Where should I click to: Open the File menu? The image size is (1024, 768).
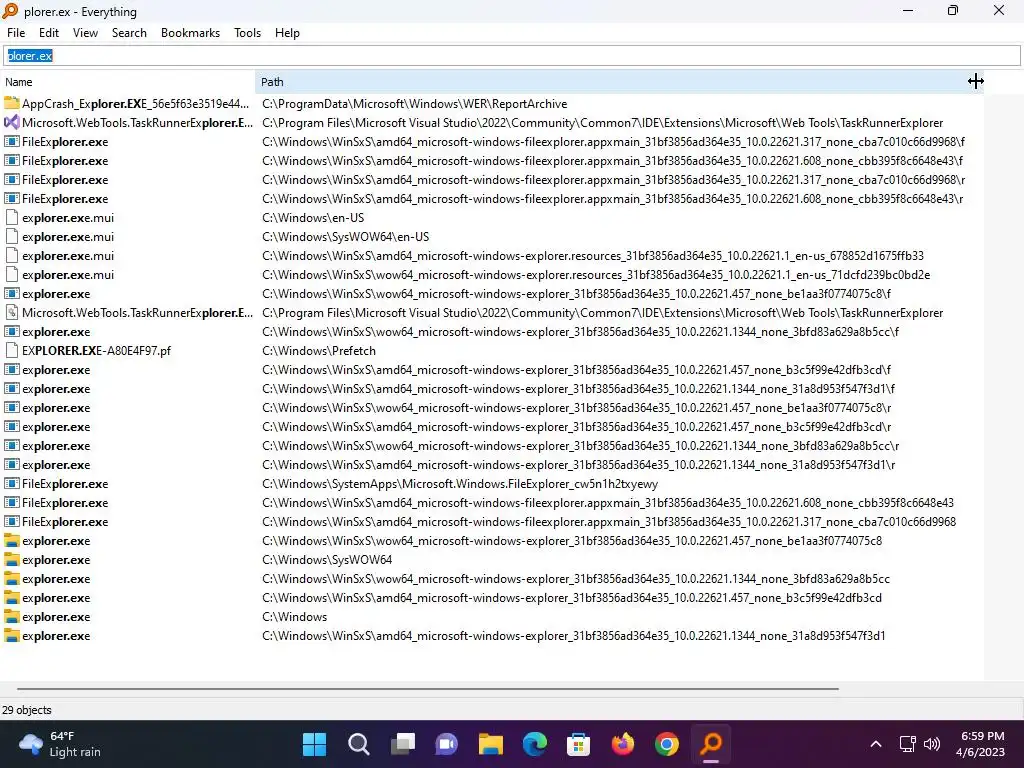[16, 33]
